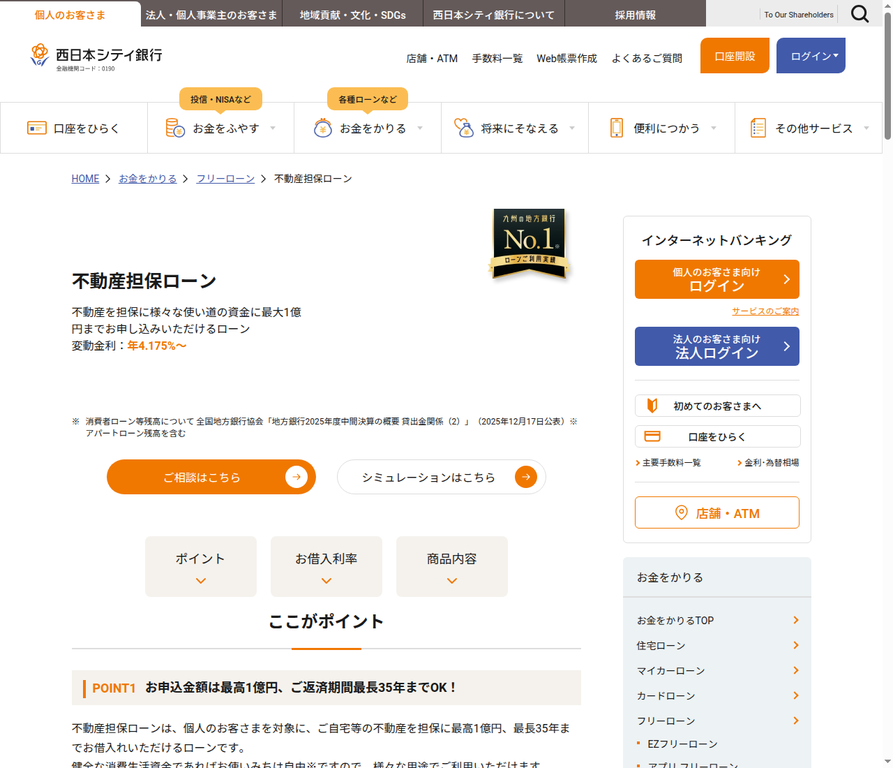This screenshot has width=893, height=768.
Task: Click the orange 口座開設 button
Action: click(735, 55)
